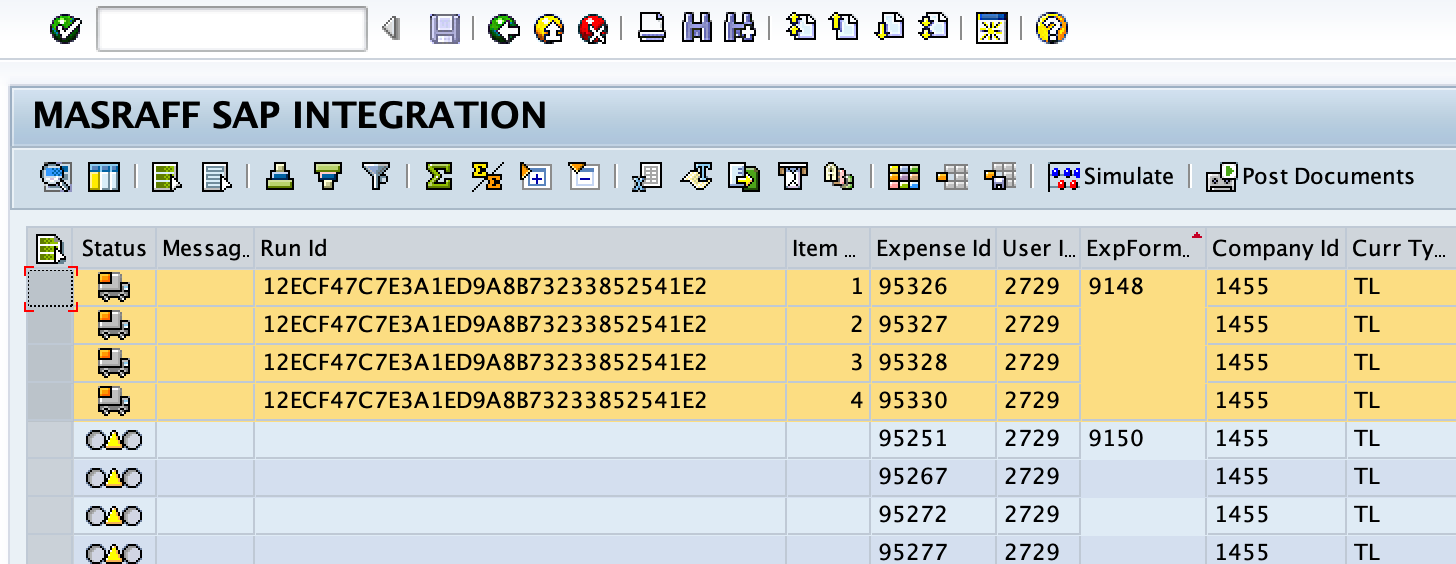Click the Select All rows icon
Screen dimensions: 1456x564
coord(167,177)
